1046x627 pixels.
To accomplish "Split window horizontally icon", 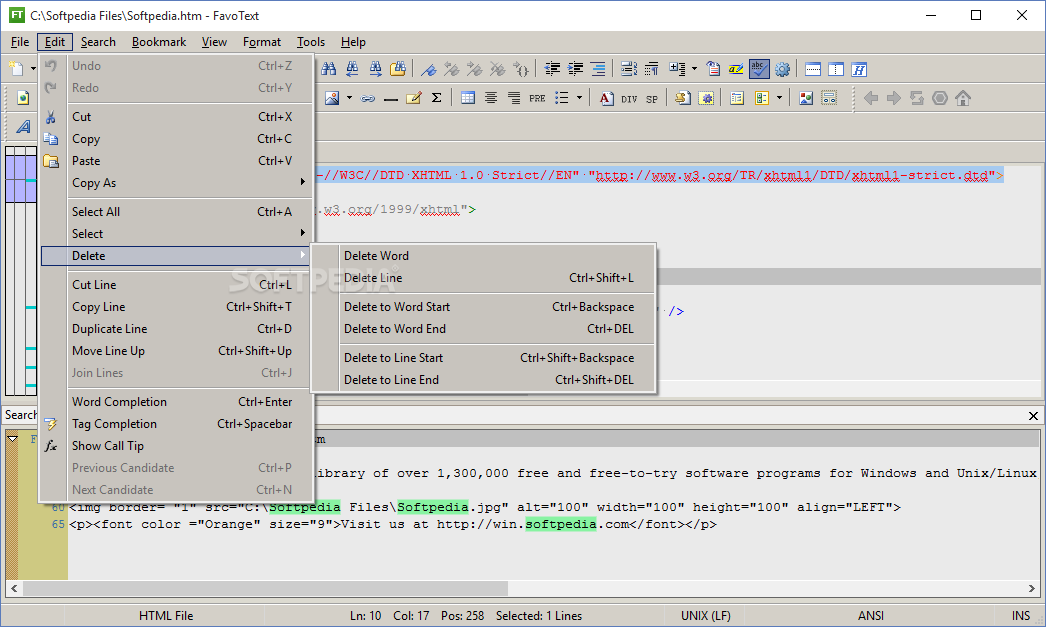I will click(x=813, y=69).
